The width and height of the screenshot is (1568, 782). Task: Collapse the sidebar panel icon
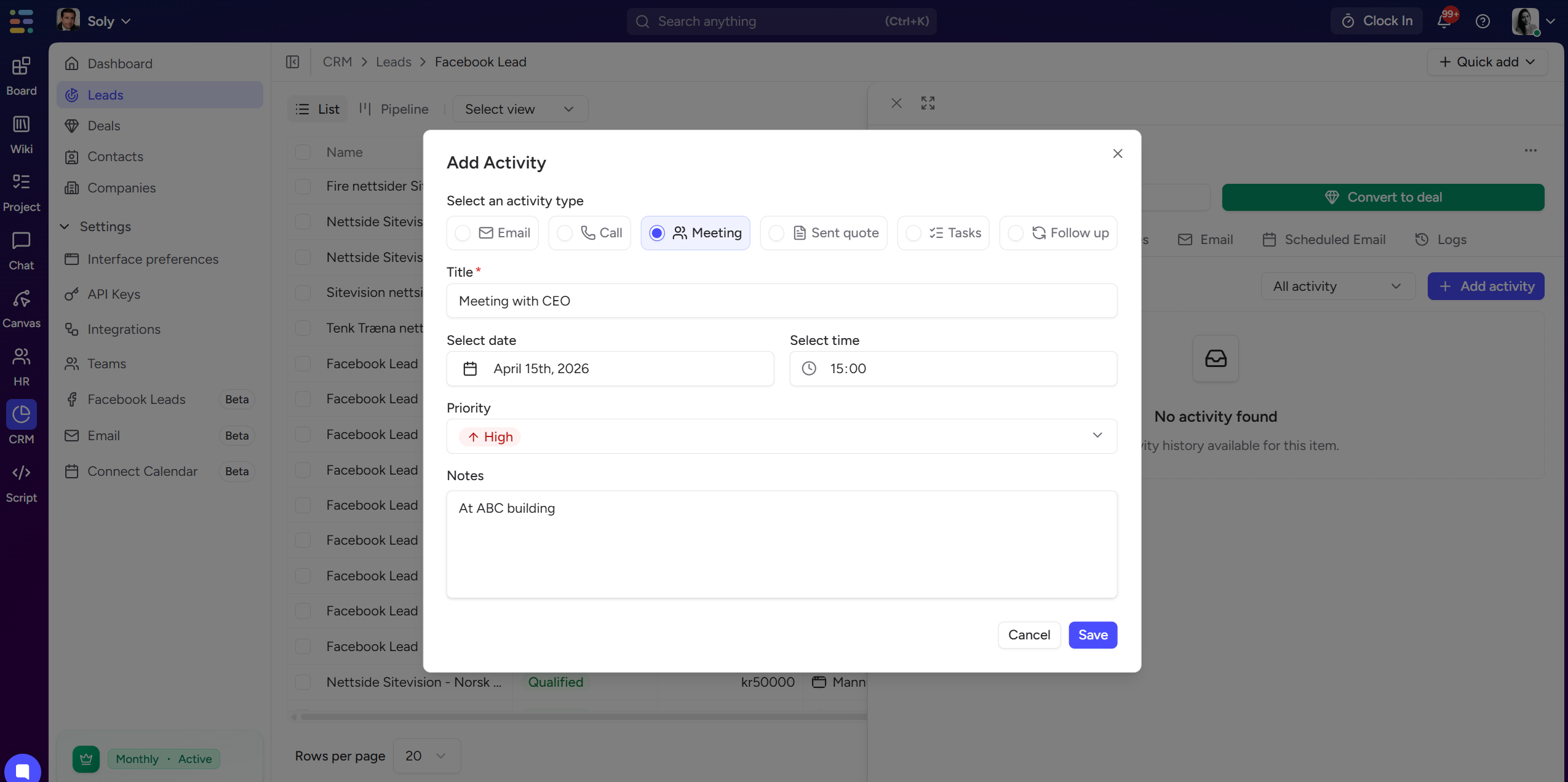(x=293, y=62)
